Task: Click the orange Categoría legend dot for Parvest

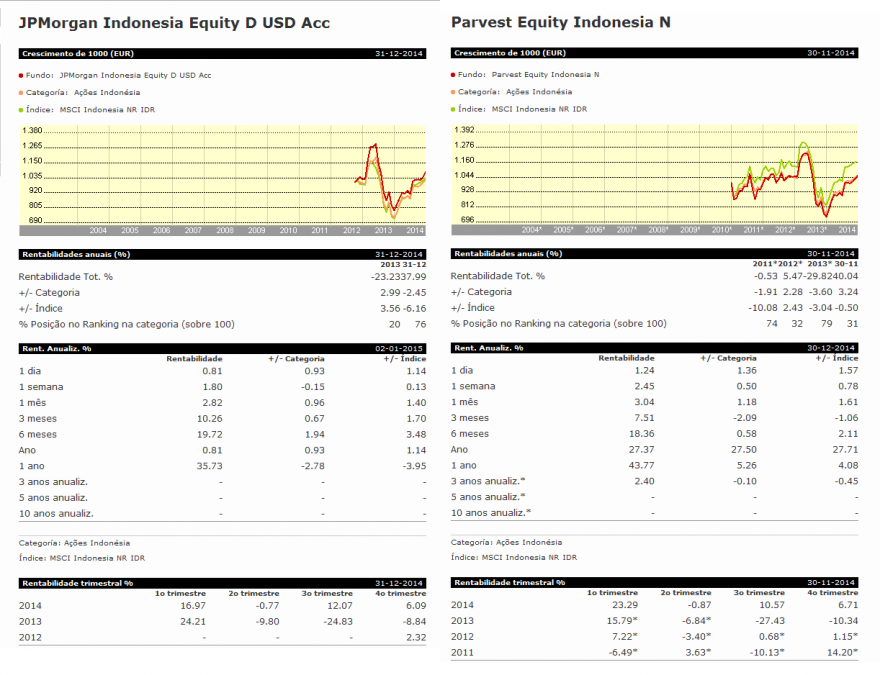Action: point(453,92)
